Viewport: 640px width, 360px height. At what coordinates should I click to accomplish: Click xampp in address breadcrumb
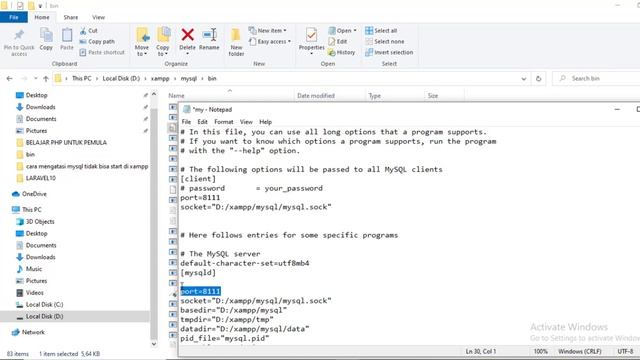160,78
